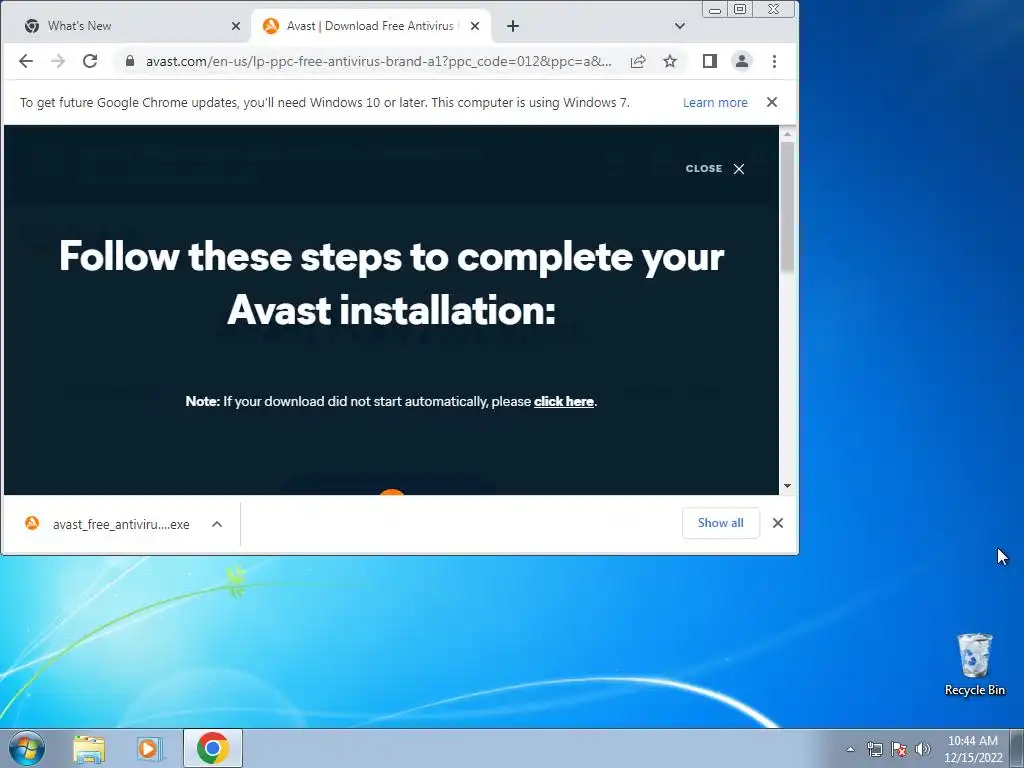Click the vertical scrollbar thumb

click(788, 206)
